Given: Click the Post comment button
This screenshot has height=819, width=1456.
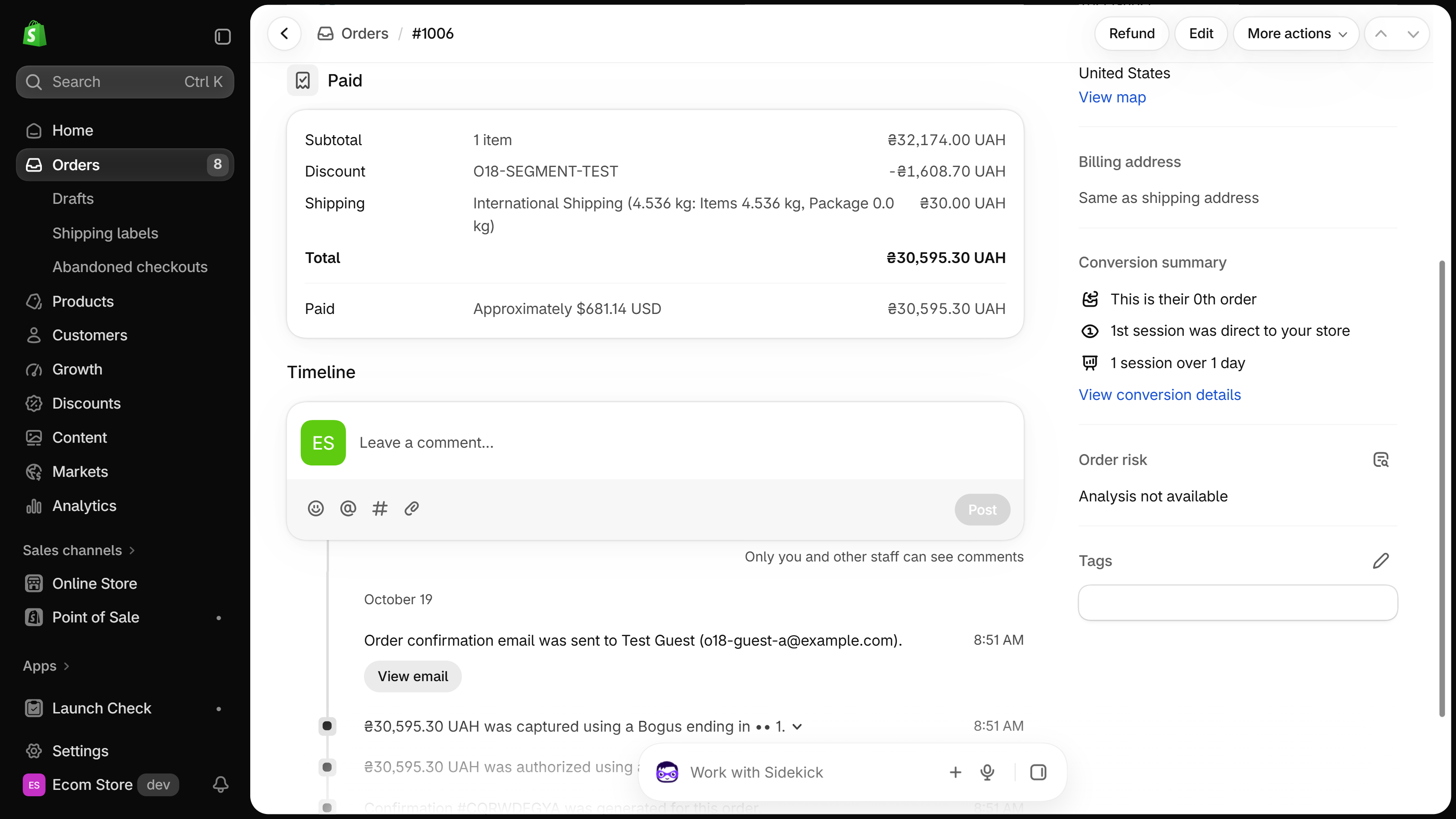Looking at the screenshot, I should click(982, 510).
